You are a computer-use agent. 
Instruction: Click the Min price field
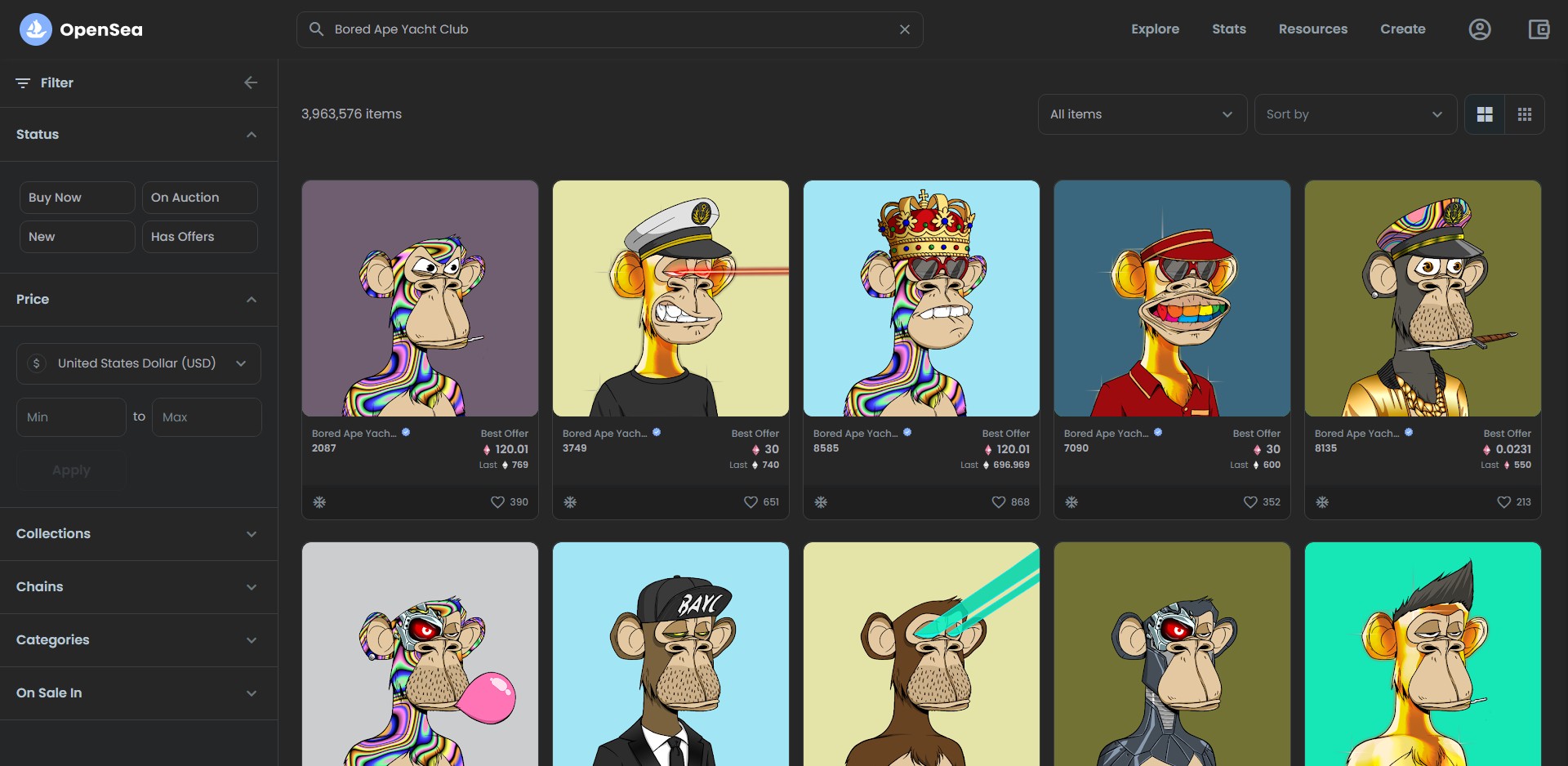click(x=71, y=417)
